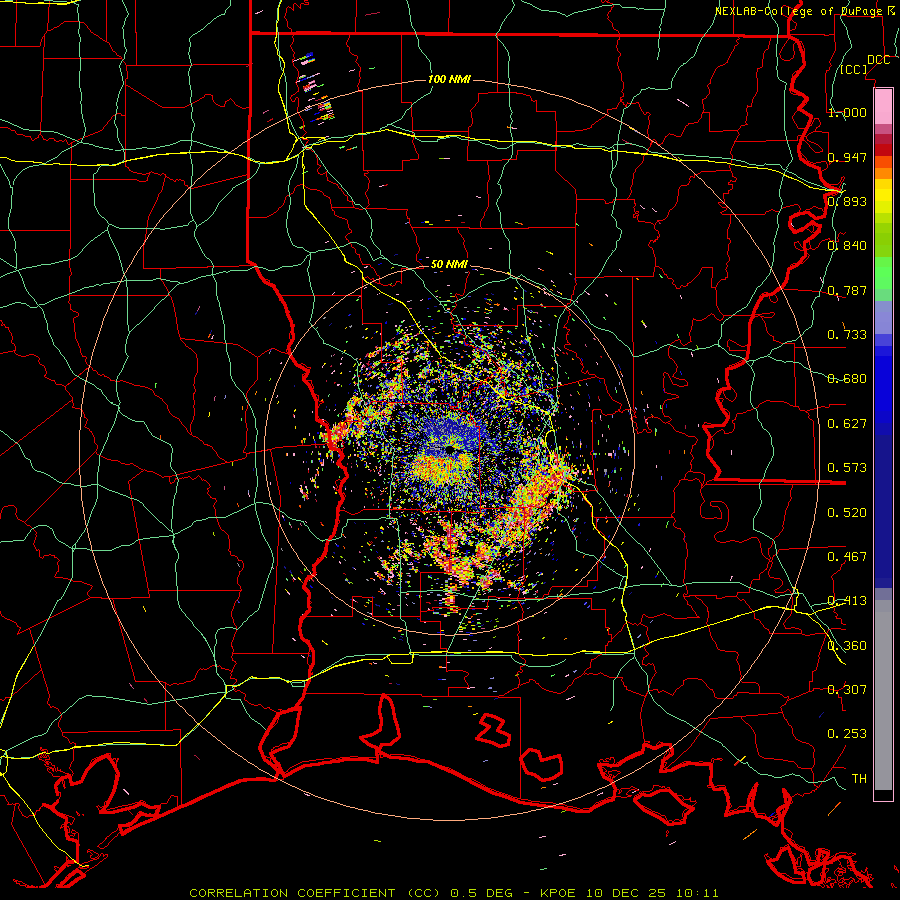Image resolution: width=900 pixels, height=900 pixels.
Task: Click the 0.947 scale value
Action: (847, 157)
